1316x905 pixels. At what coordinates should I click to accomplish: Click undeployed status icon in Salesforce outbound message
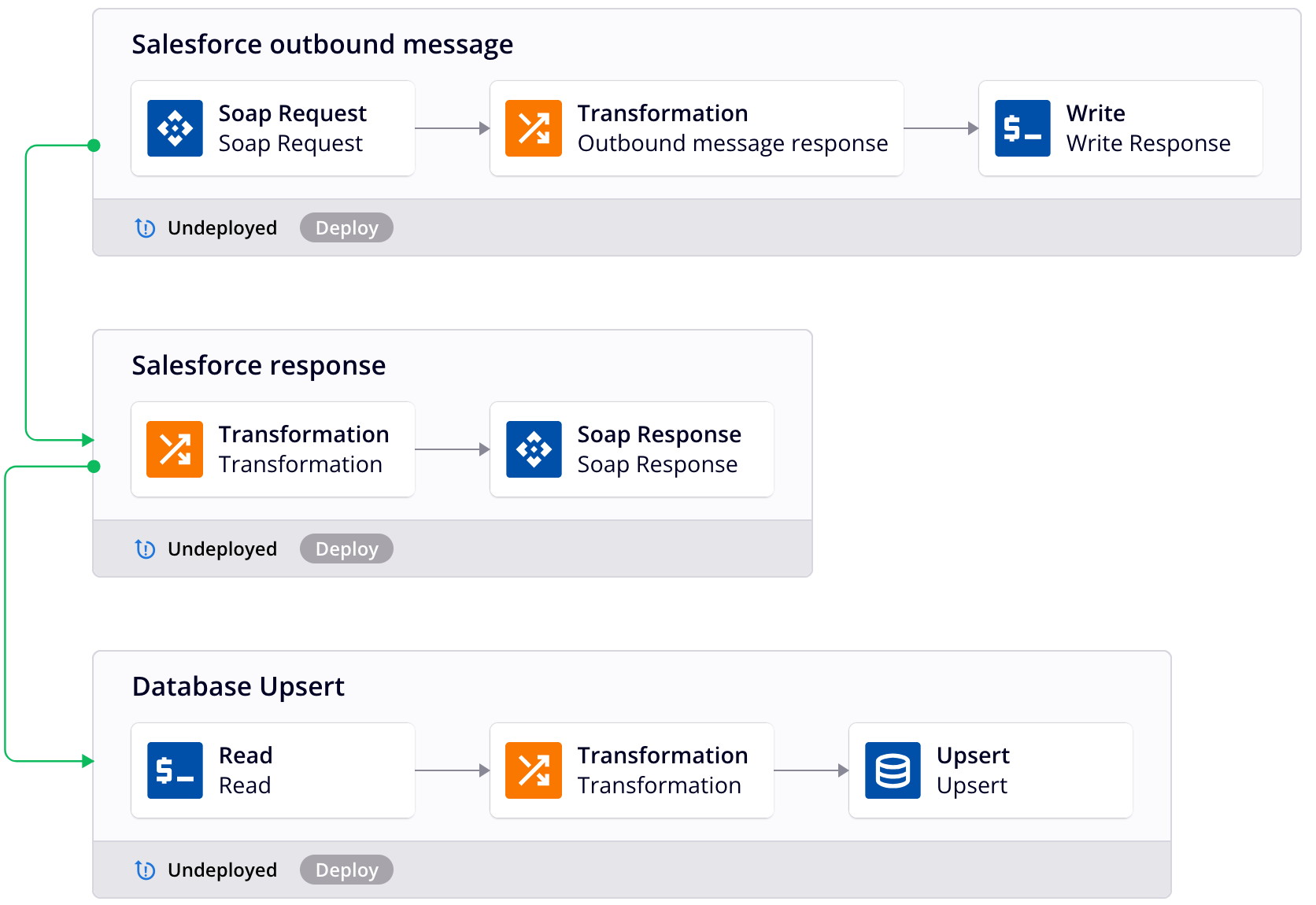(x=146, y=228)
